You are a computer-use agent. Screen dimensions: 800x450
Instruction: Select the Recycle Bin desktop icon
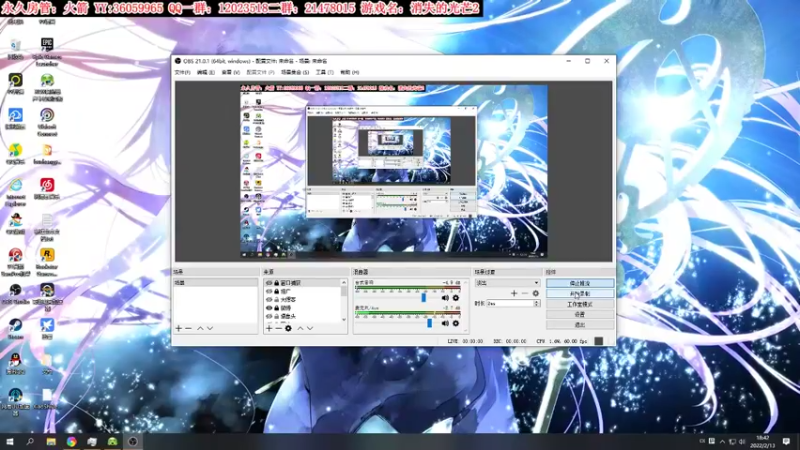click(15, 49)
